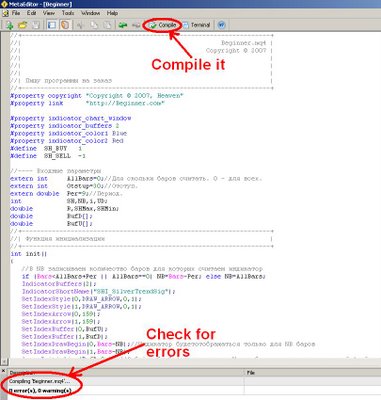The height and width of the screenshot is (400, 381).
Task: Click the Terminal button
Action: point(196,25)
